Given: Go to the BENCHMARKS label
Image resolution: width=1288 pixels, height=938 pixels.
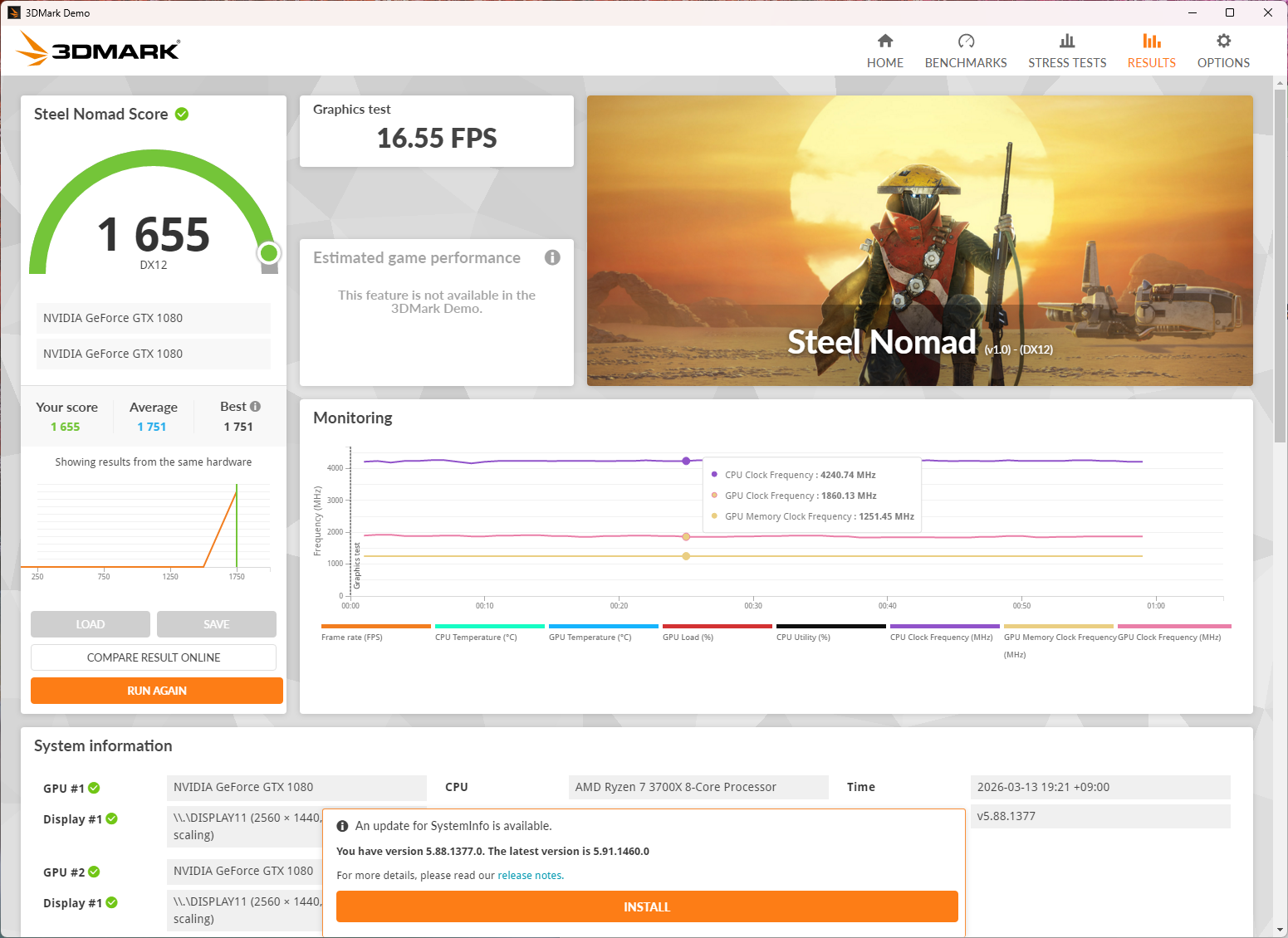Looking at the screenshot, I should (x=966, y=63).
